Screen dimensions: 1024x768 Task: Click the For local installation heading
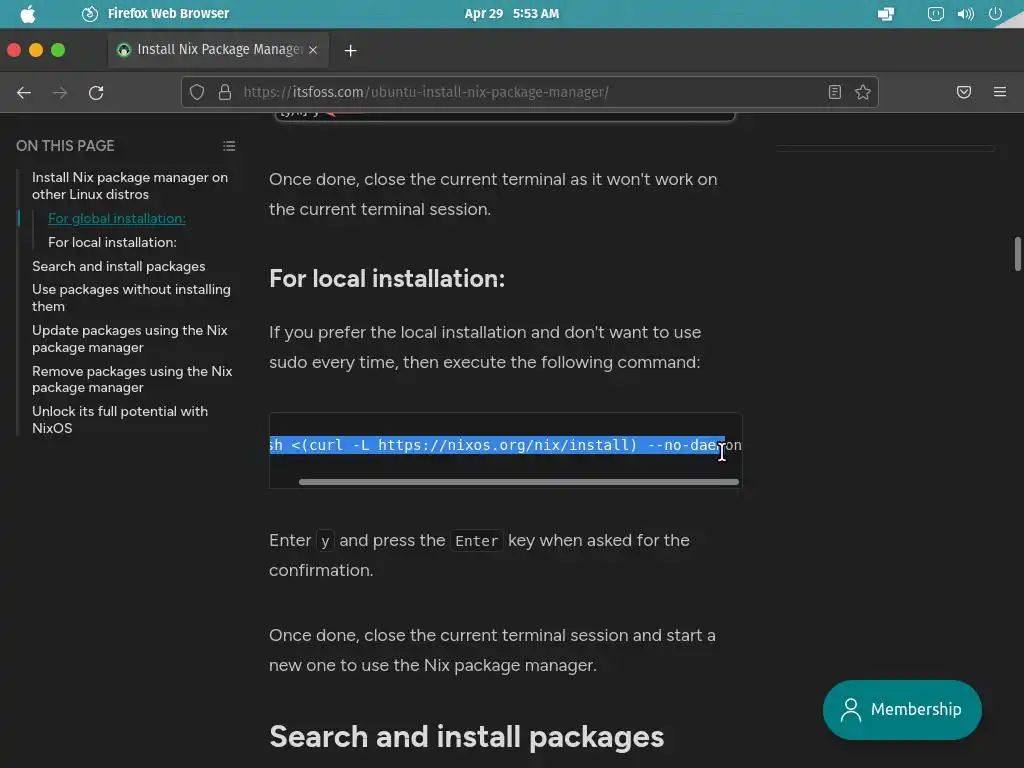click(387, 279)
